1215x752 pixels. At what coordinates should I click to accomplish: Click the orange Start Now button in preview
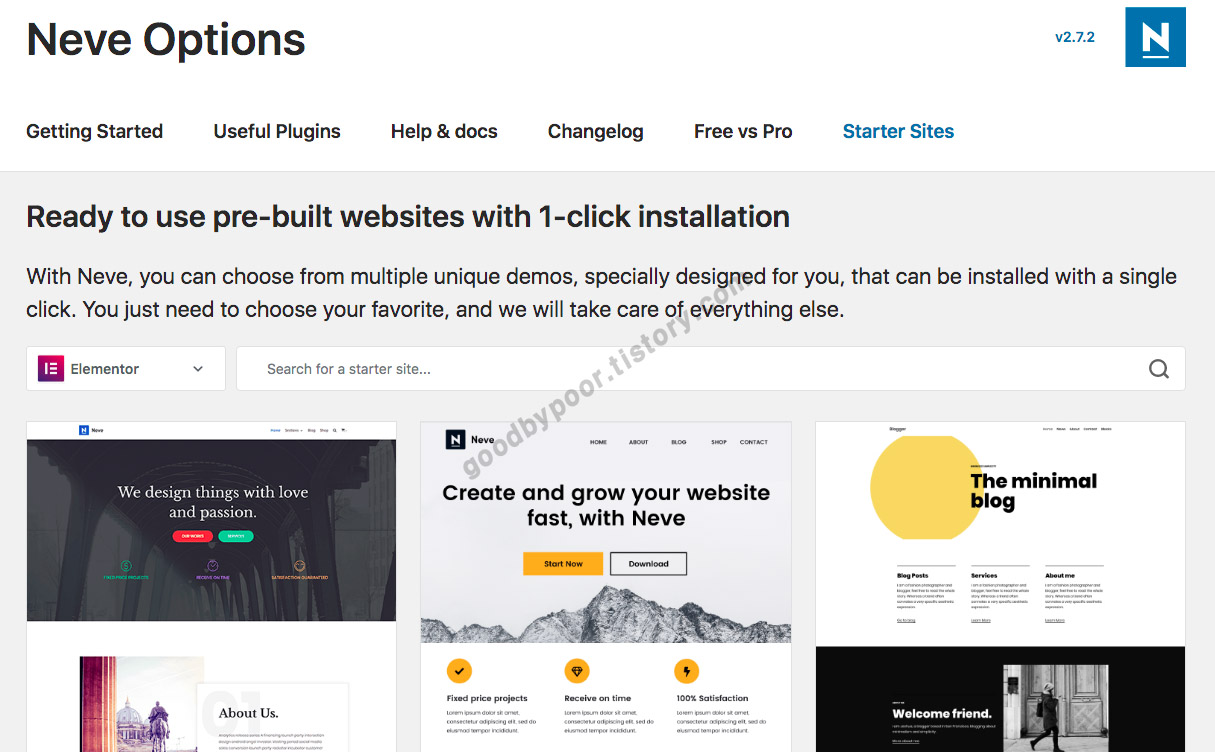coord(563,564)
